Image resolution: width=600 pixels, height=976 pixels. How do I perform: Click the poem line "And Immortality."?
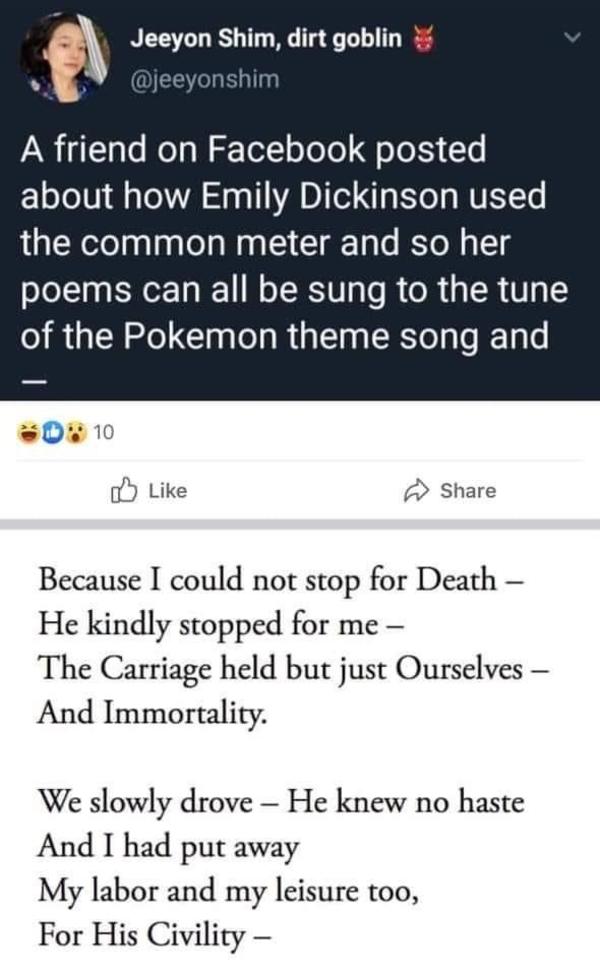click(x=152, y=711)
